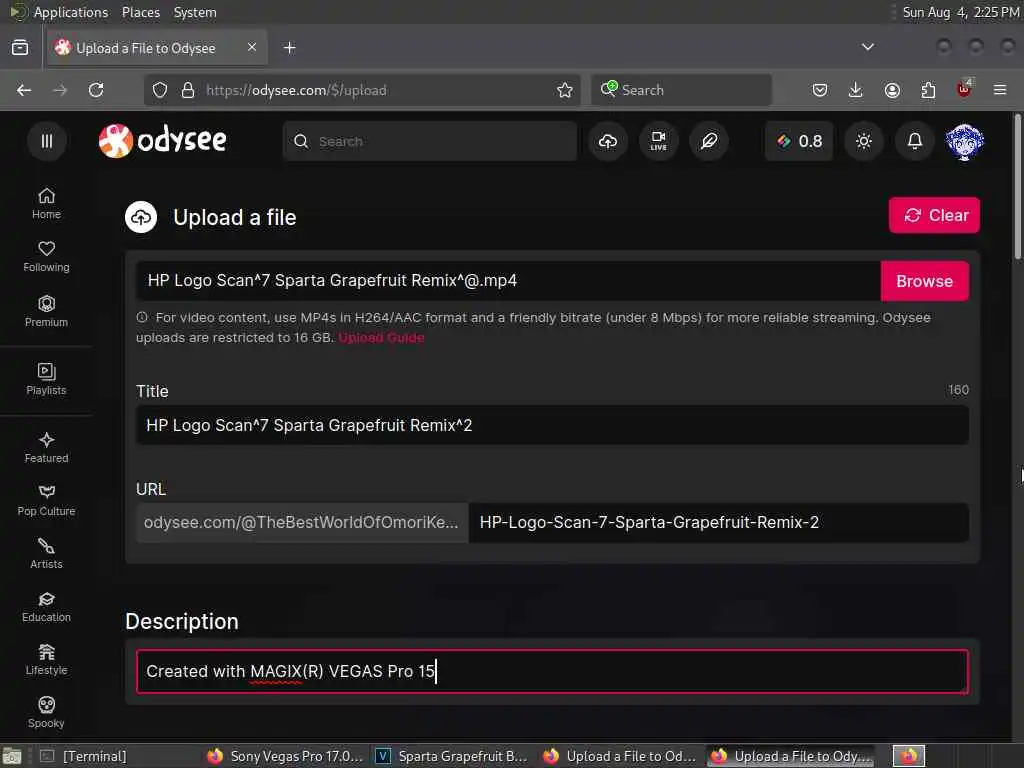The image size is (1024, 768).
Task: Select the Upload a File to Odysee tab
Action: tap(157, 48)
